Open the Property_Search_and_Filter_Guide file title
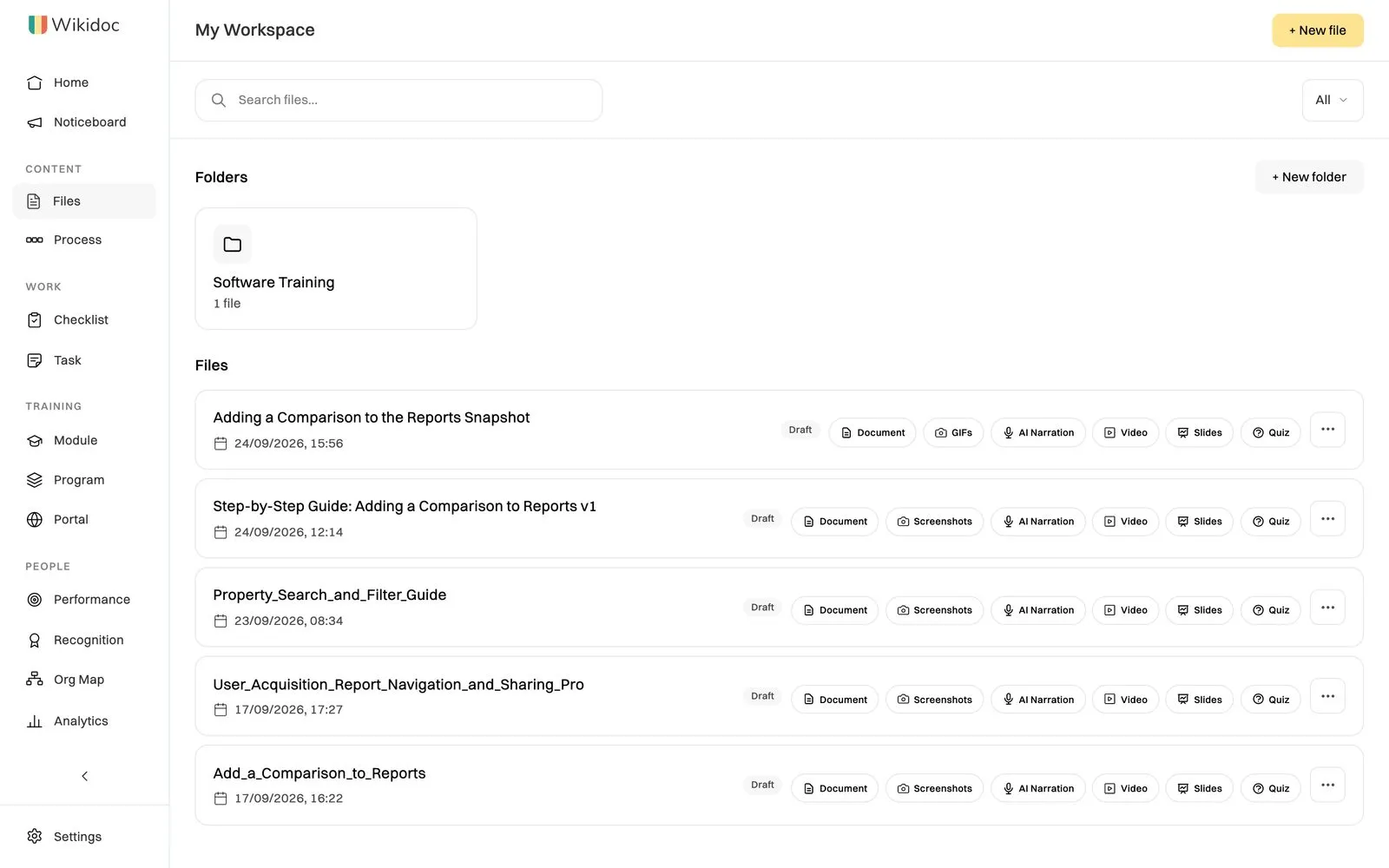Screen dimensions: 1389x868 point(330,595)
